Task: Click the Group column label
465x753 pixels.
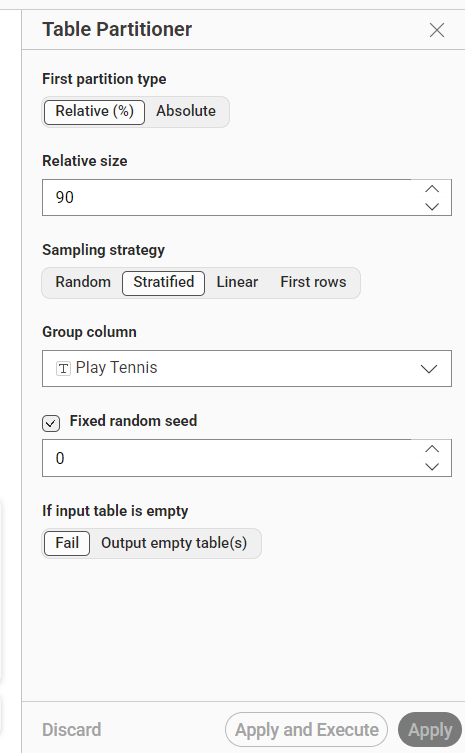Action: point(89,332)
